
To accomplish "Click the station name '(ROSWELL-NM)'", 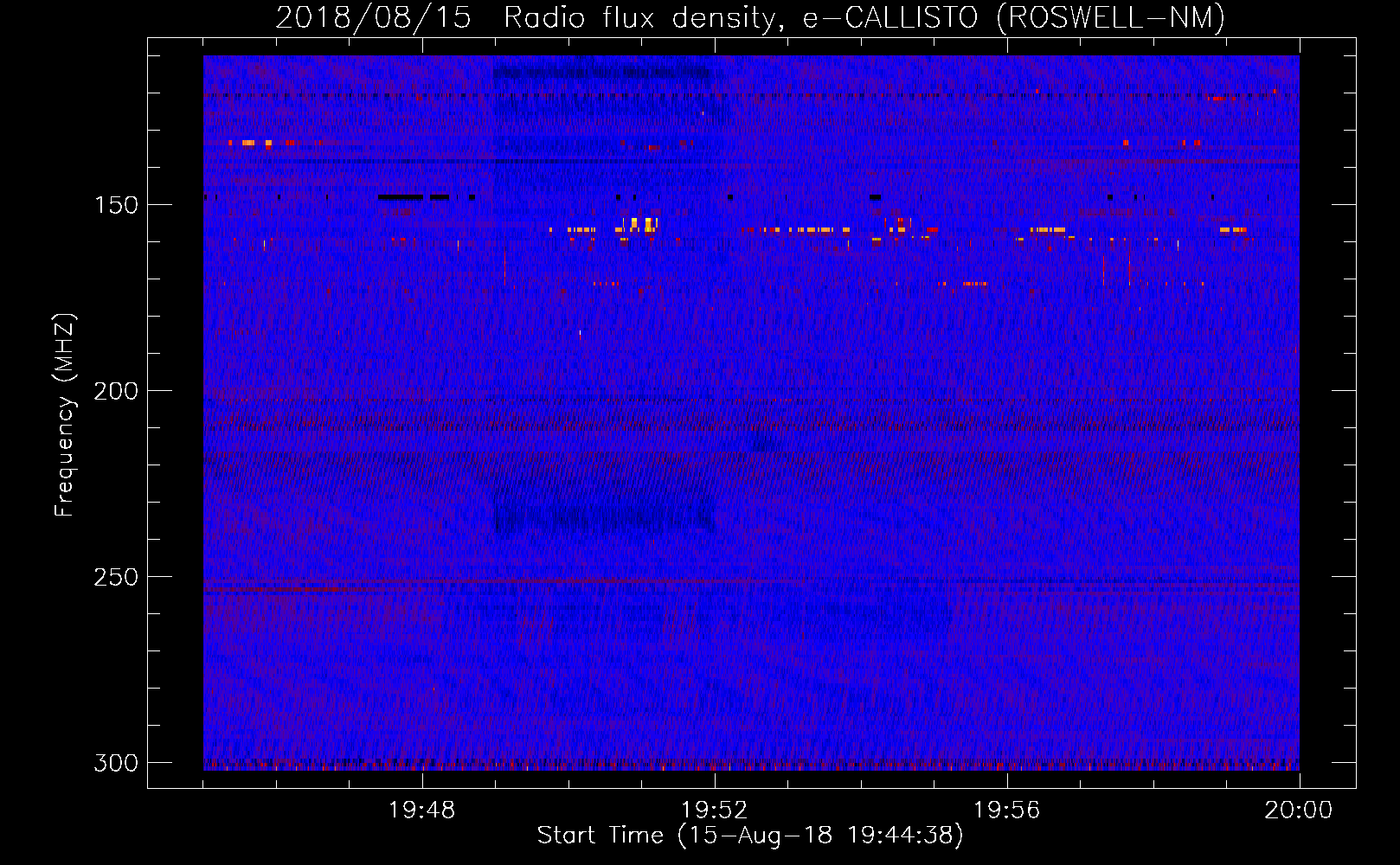I will click(1112, 18).
